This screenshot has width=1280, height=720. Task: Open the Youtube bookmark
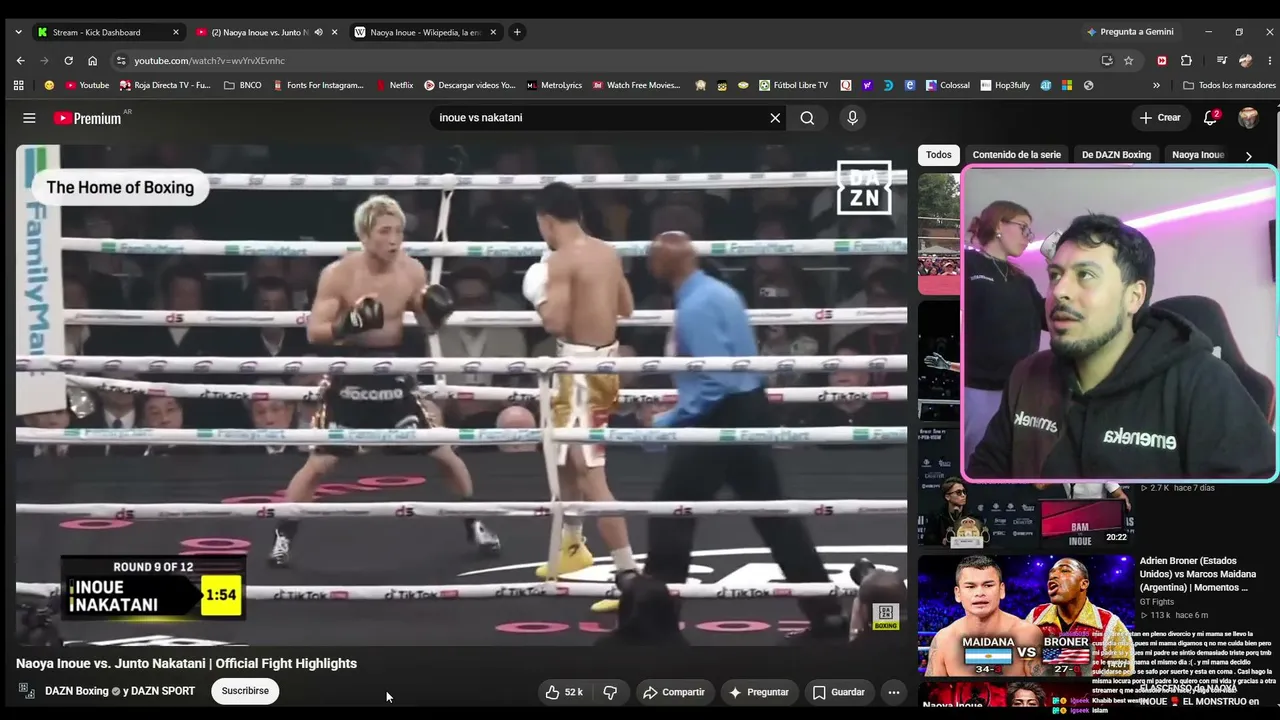87,85
